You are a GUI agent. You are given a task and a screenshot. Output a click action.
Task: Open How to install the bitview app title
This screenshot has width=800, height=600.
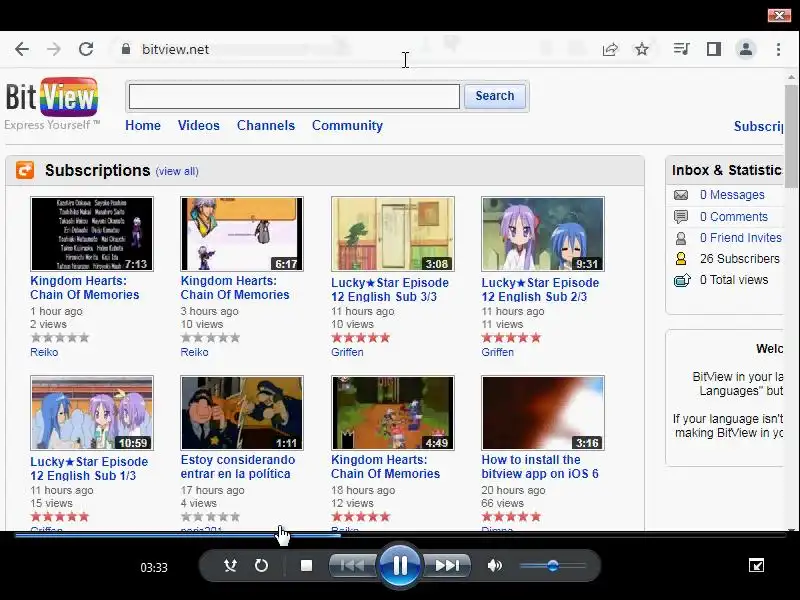tap(540, 466)
